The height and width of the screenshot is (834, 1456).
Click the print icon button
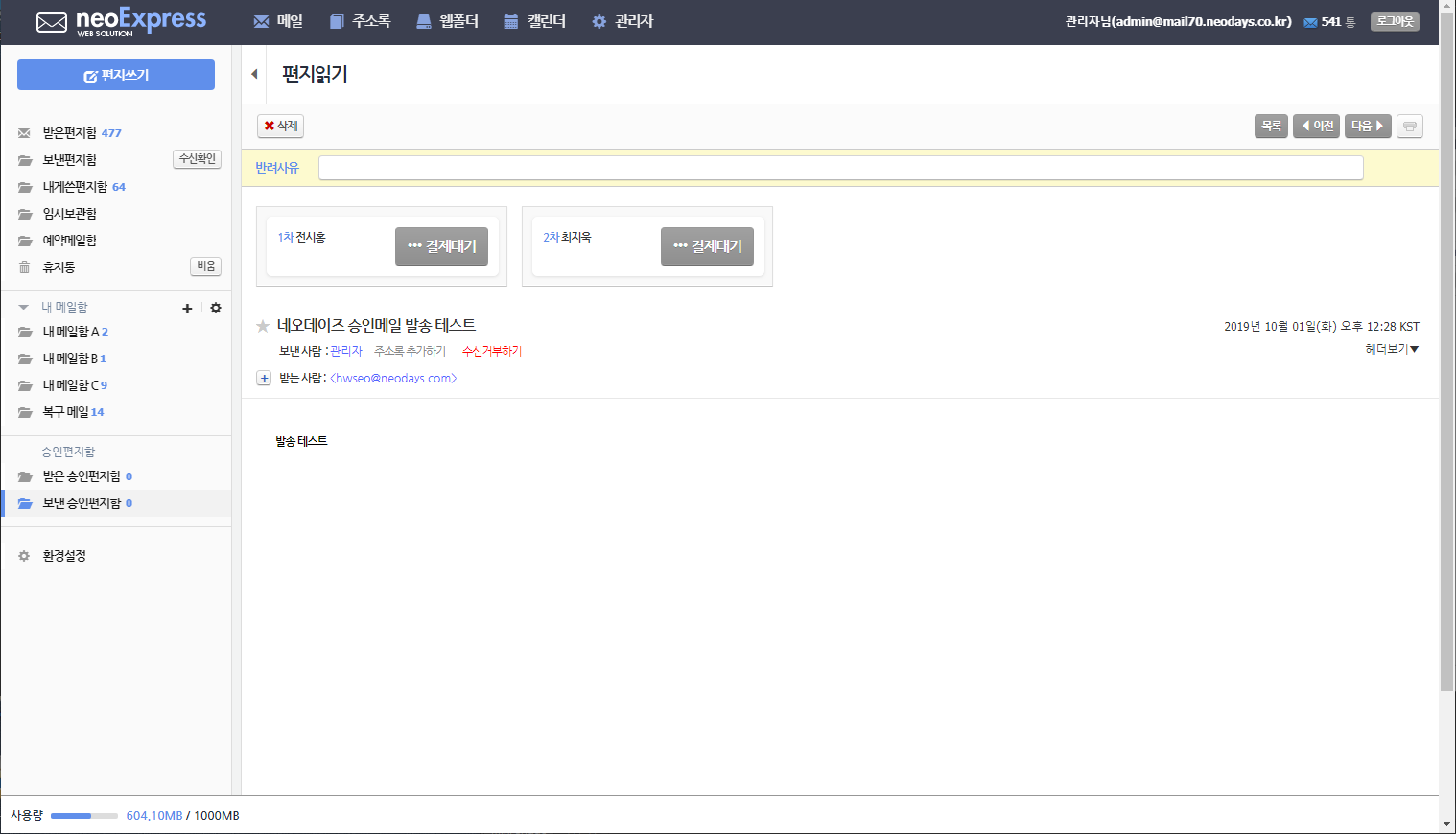point(1410,126)
